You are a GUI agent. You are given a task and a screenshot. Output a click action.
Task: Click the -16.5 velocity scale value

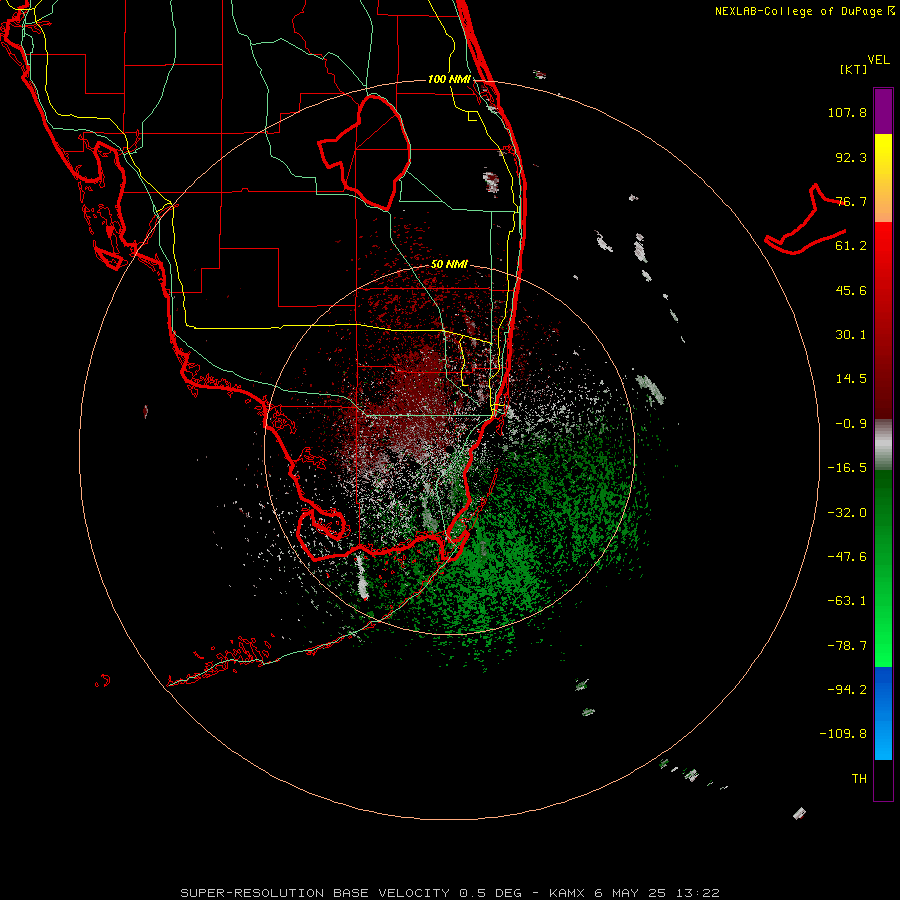(x=847, y=468)
